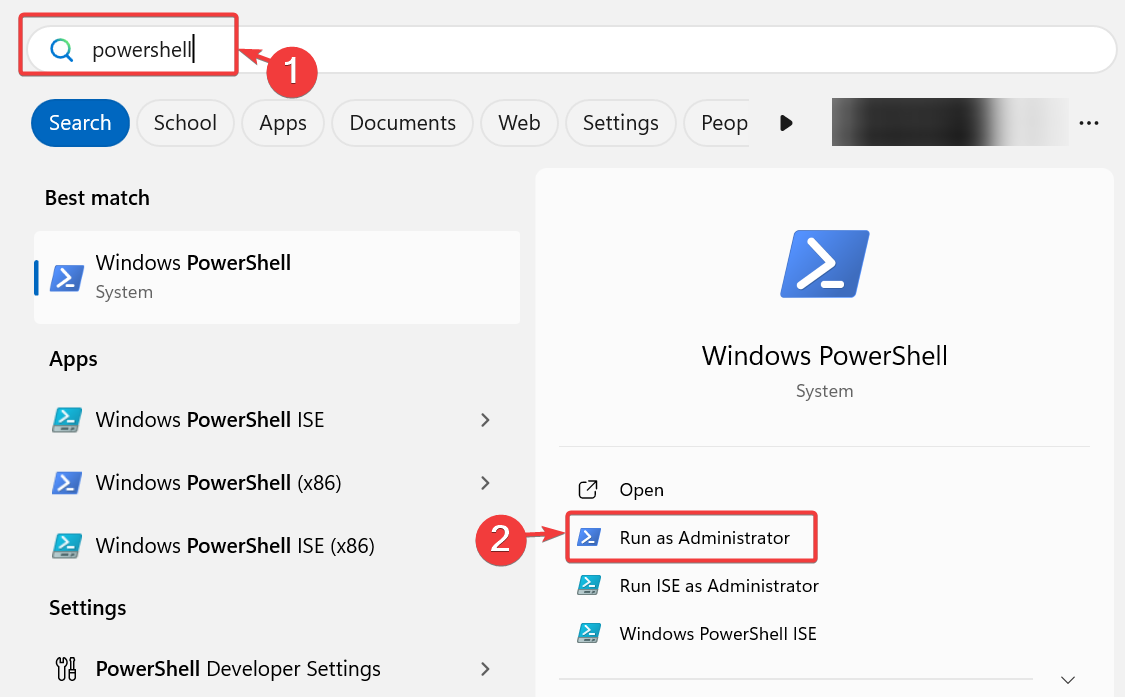Click Open to launch PowerShell
Viewport: 1125px width, 697px height.
(x=641, y=489)
